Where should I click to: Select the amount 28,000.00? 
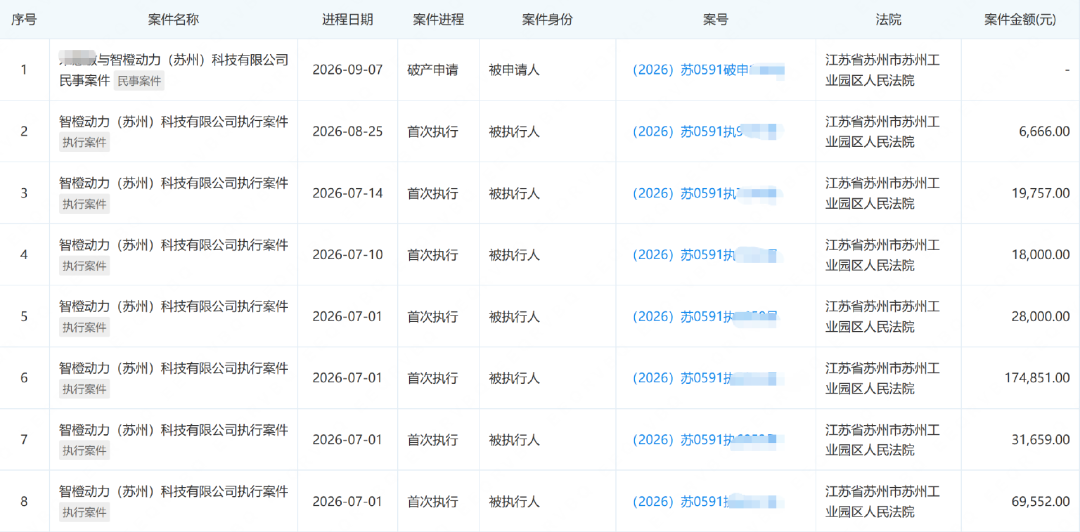1041,316
